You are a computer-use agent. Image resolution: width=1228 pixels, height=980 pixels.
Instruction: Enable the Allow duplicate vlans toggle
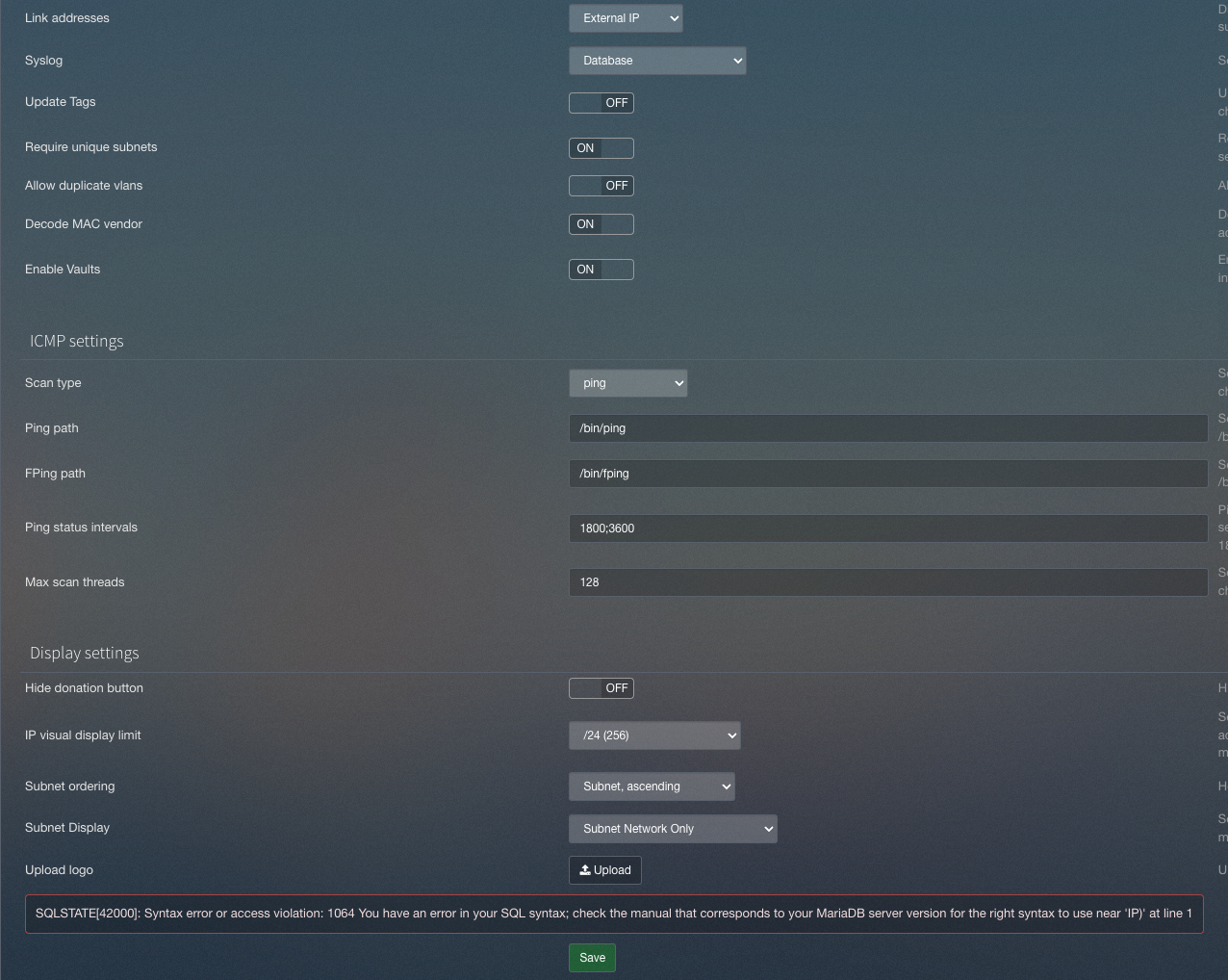click(601, 186)
